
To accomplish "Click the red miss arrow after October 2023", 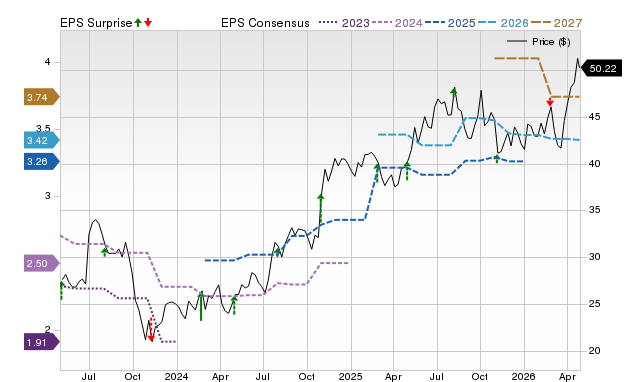I will (x=151, y=331).
